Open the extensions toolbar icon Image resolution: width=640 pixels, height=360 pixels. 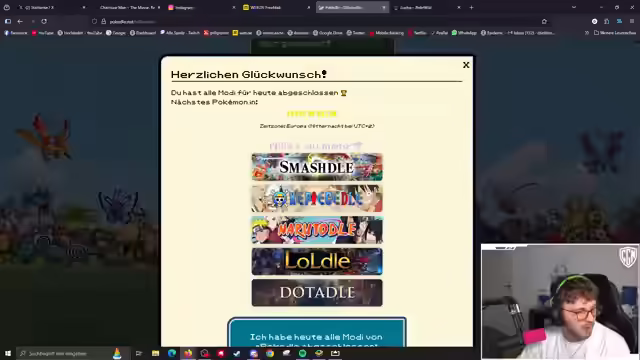tap(607, 21)
